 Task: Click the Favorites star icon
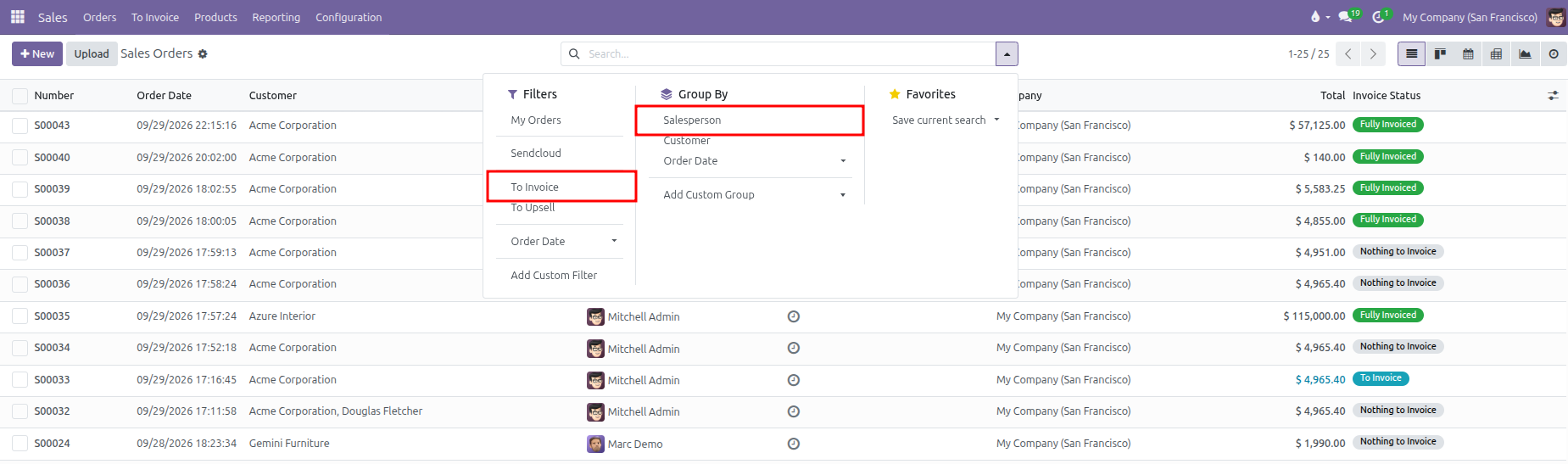894,94
